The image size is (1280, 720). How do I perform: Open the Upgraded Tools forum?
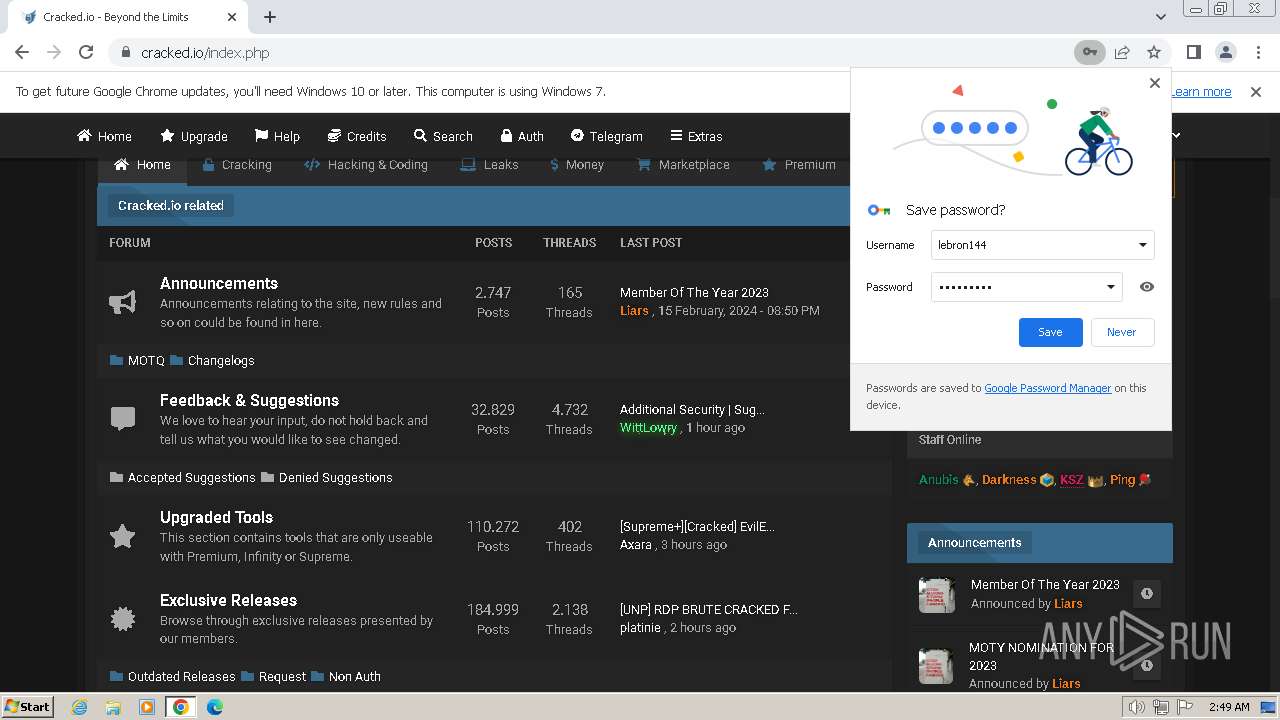(x=216, y=517)
